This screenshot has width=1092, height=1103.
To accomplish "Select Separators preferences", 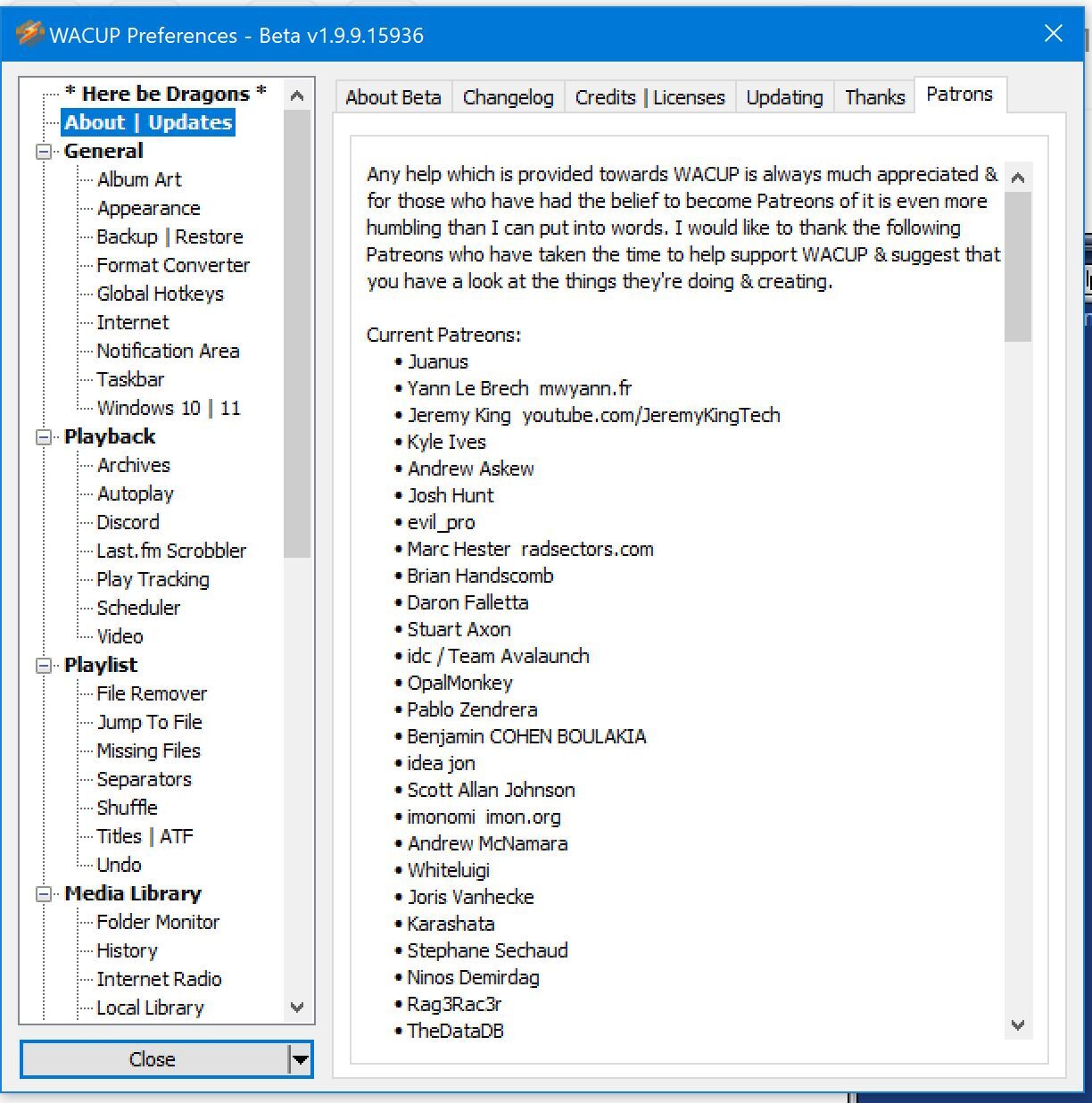I will (144, 779).
